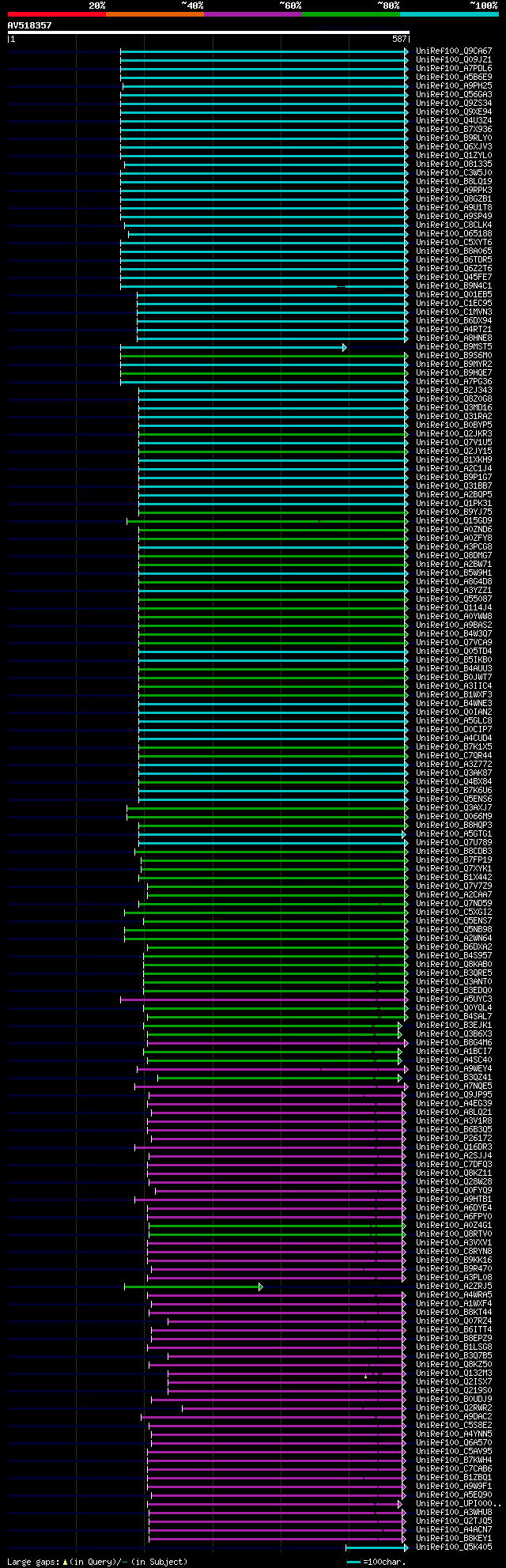
Task: Open hit UniRef100_Q9CA67
Action: pyautogui.click(x=454, y=51)
